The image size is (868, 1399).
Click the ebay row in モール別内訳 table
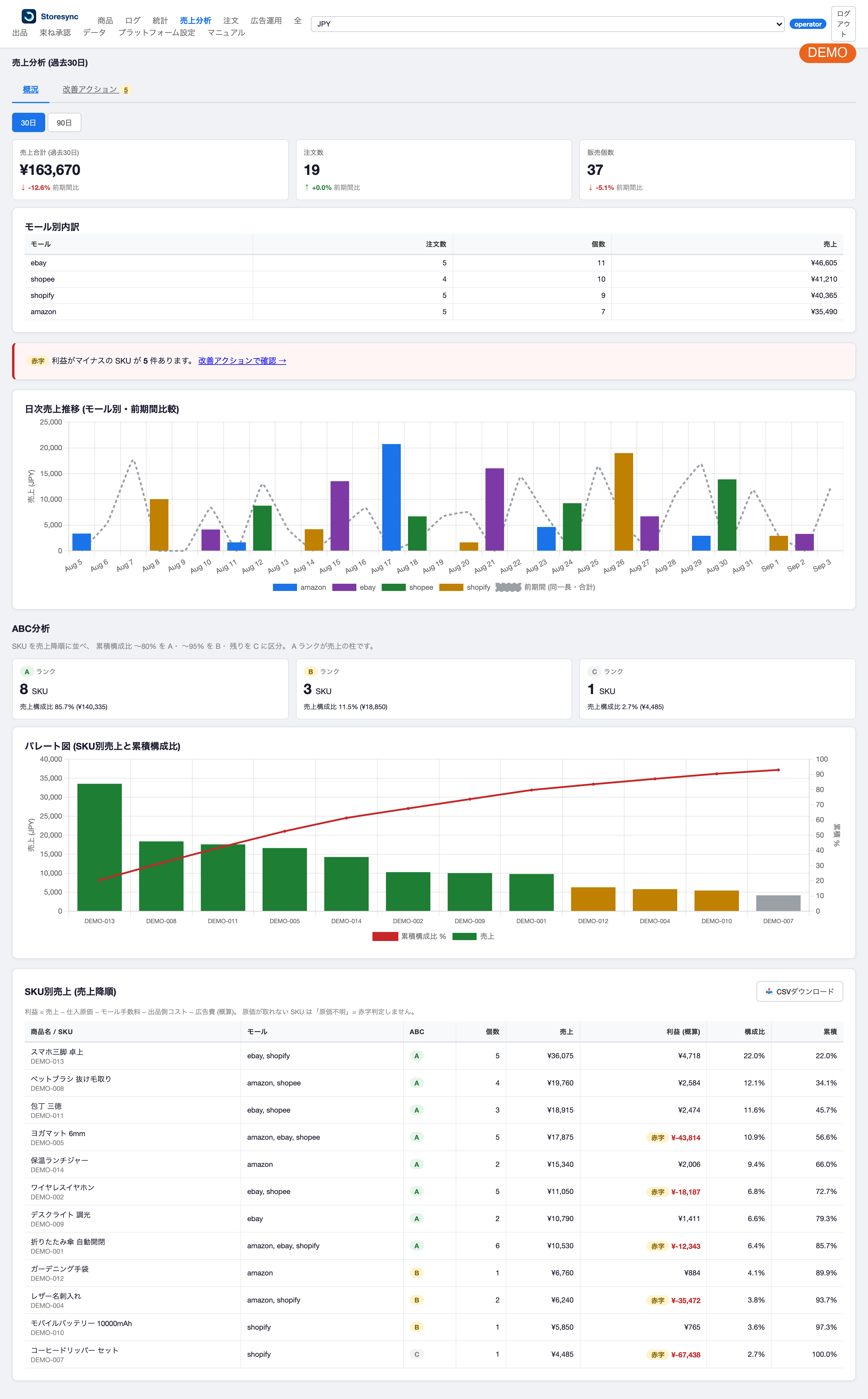(434, 263)
